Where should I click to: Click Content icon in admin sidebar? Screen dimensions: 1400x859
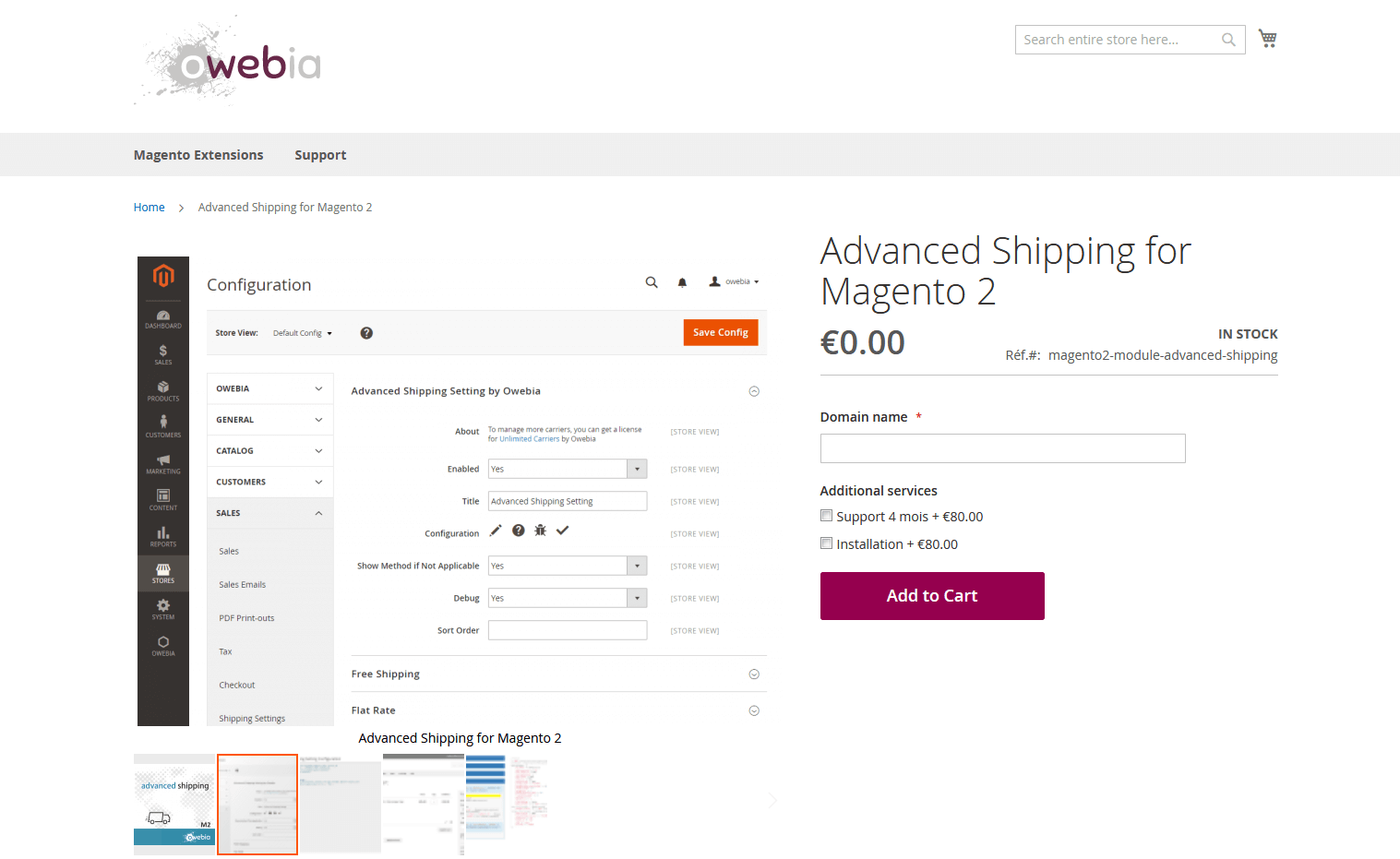(163, 500)
